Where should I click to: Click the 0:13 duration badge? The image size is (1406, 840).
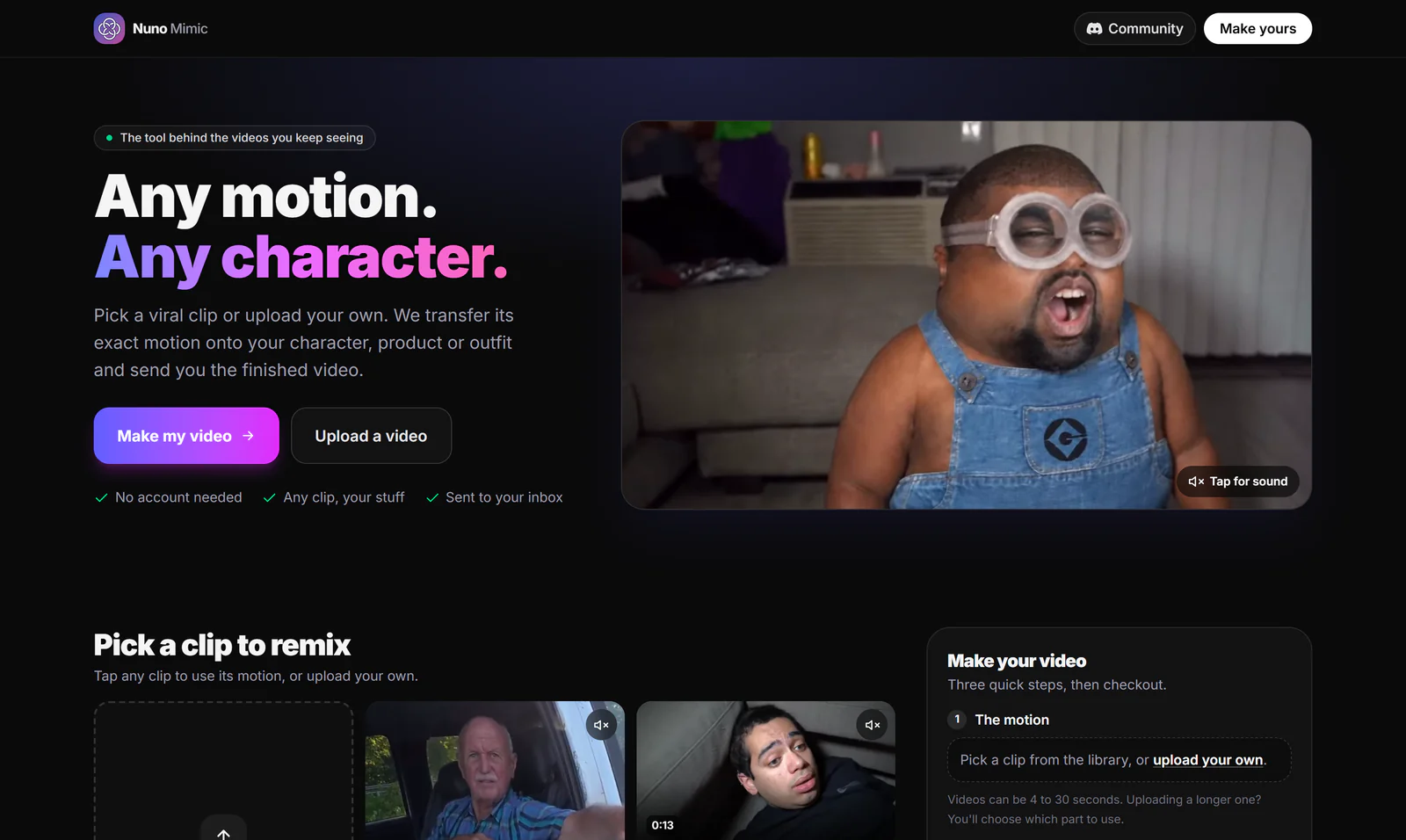(x=663, y=825)
